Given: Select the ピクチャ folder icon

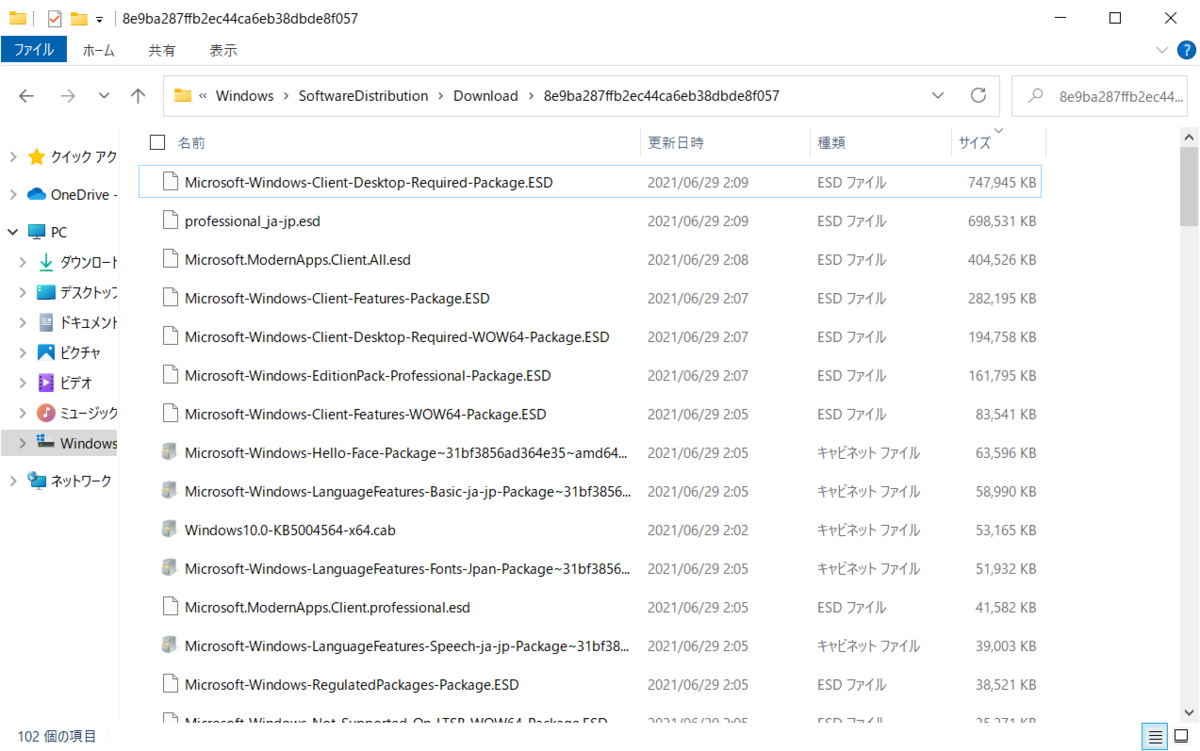Looking at the screenshot, I should (x=46, y=352).
